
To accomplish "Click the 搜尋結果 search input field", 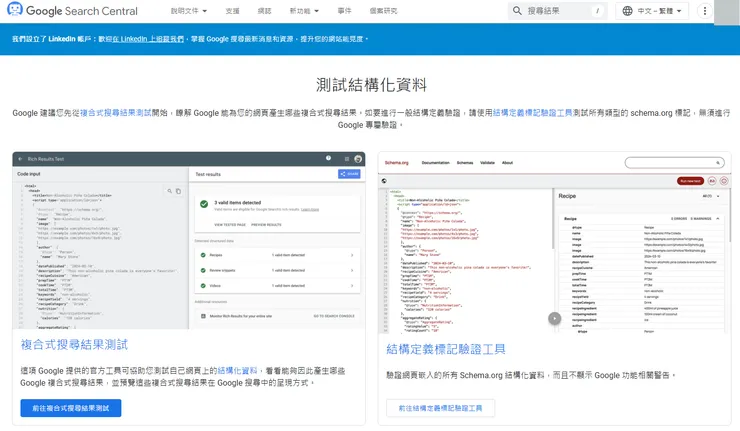I will click(x=558, y=11).
